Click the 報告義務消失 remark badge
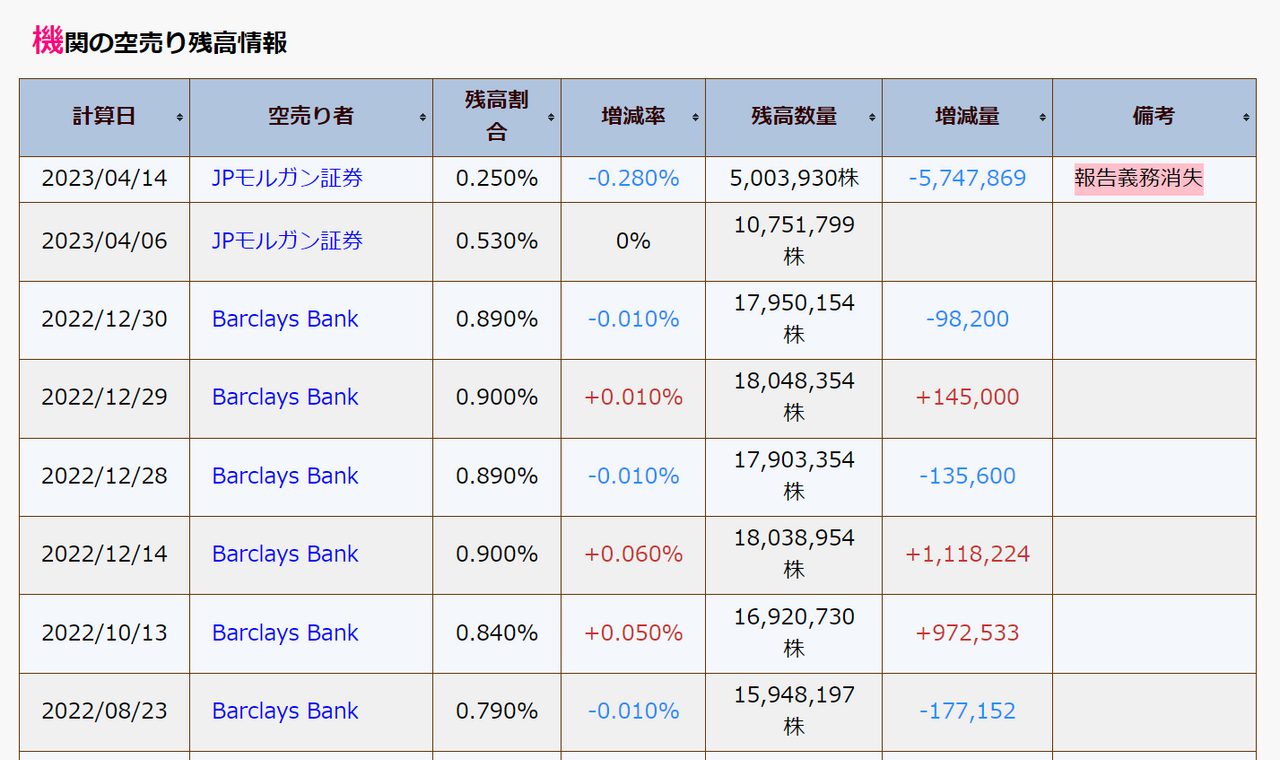Image resolution: width=1280 pixels, height=760 pixels. pyautogui.click(x=1138, y=179)
